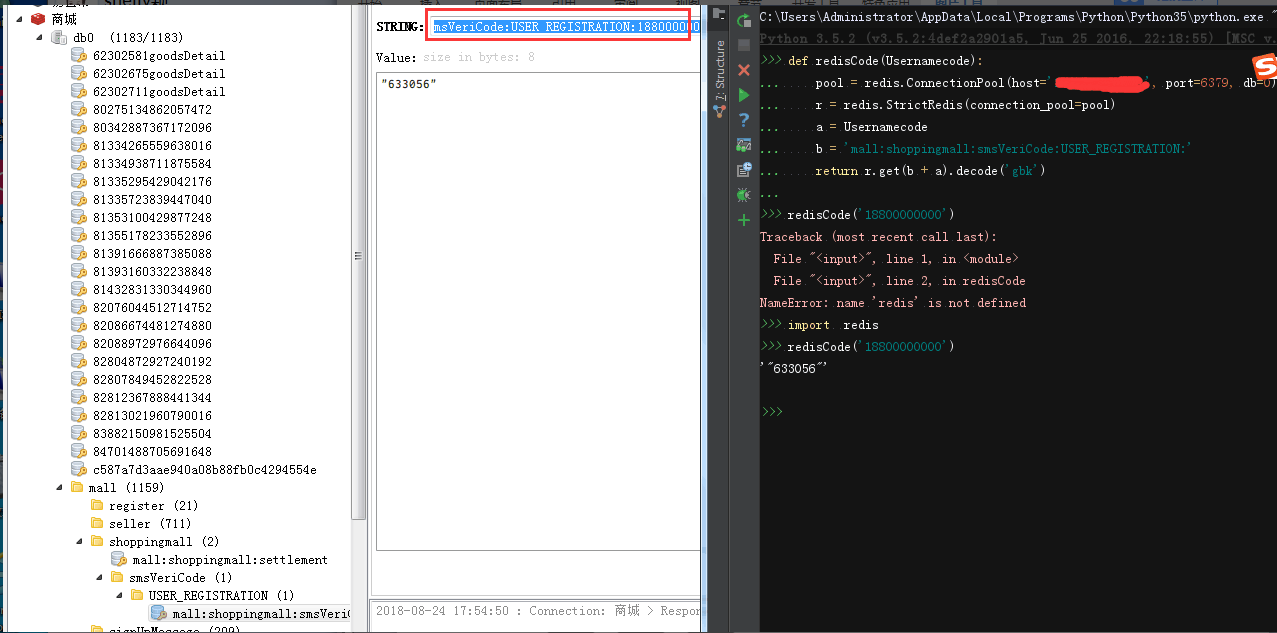
Task: Click the db0 database icon
Action: pyautogui.click(x=59, y=37)
